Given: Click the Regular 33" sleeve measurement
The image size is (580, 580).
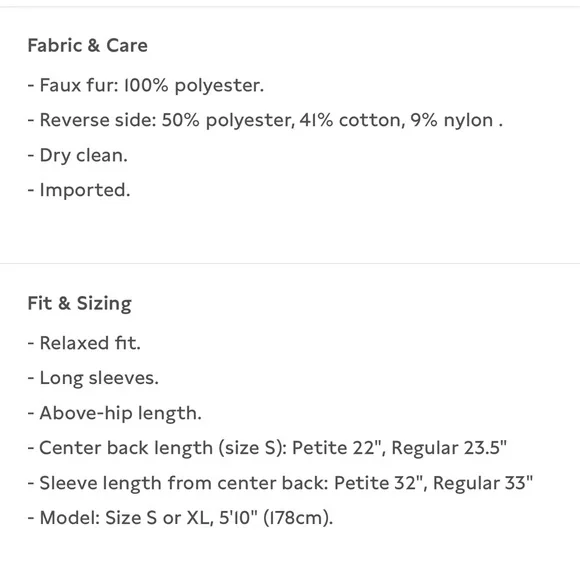Looking at the screenshot, I should [x=483, y=483].
